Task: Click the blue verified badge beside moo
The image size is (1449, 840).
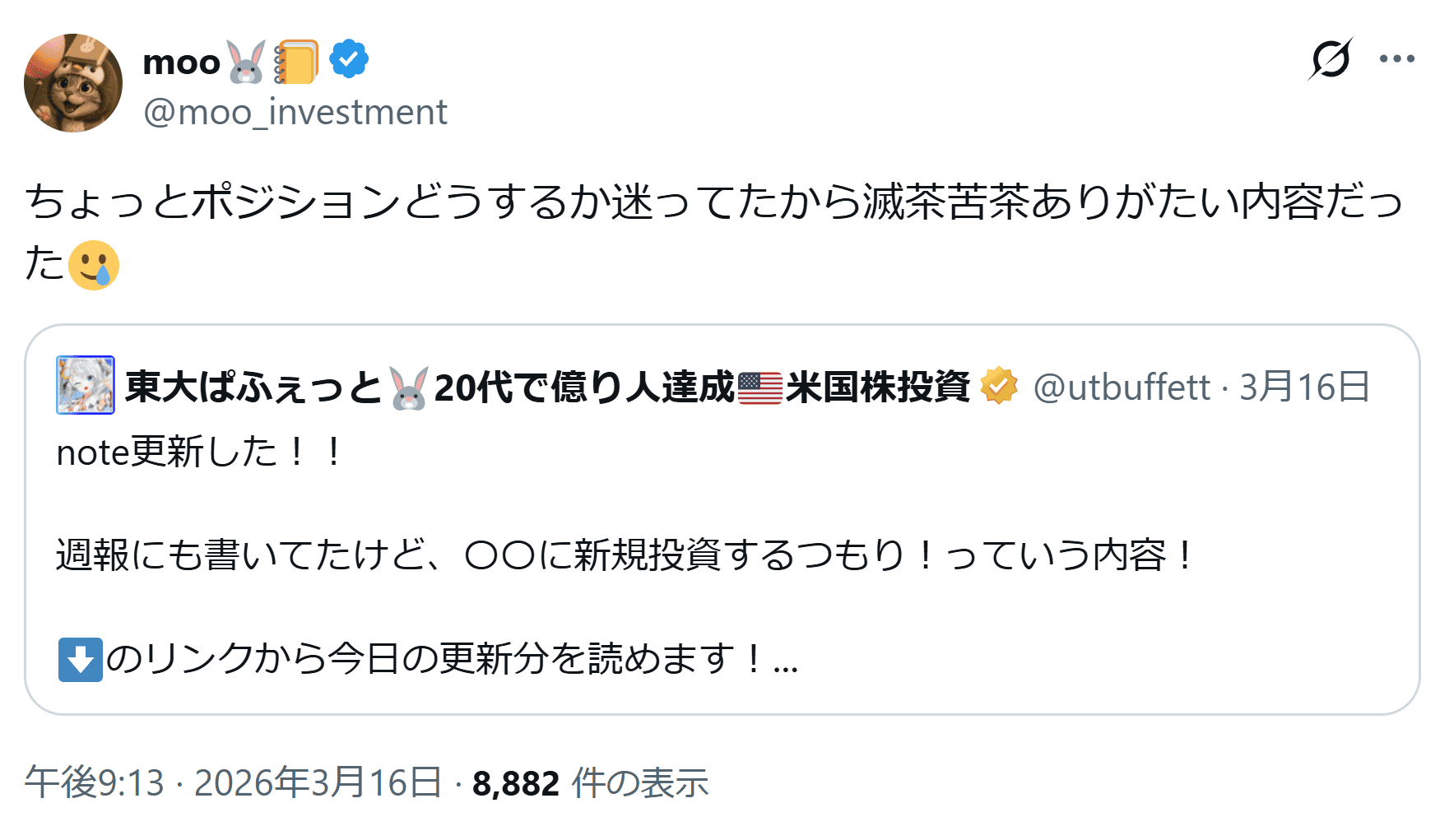Action: pos(349,59)
